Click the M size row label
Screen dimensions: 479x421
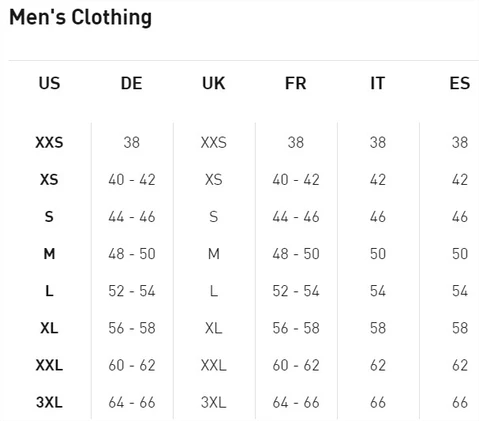(49, 254)
